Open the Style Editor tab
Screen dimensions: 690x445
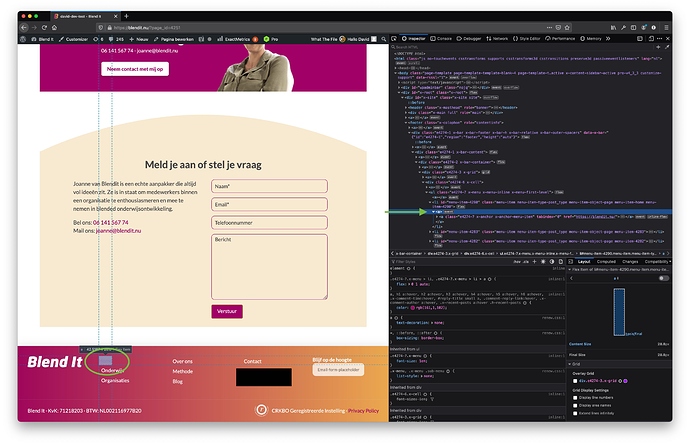(526, 39)
